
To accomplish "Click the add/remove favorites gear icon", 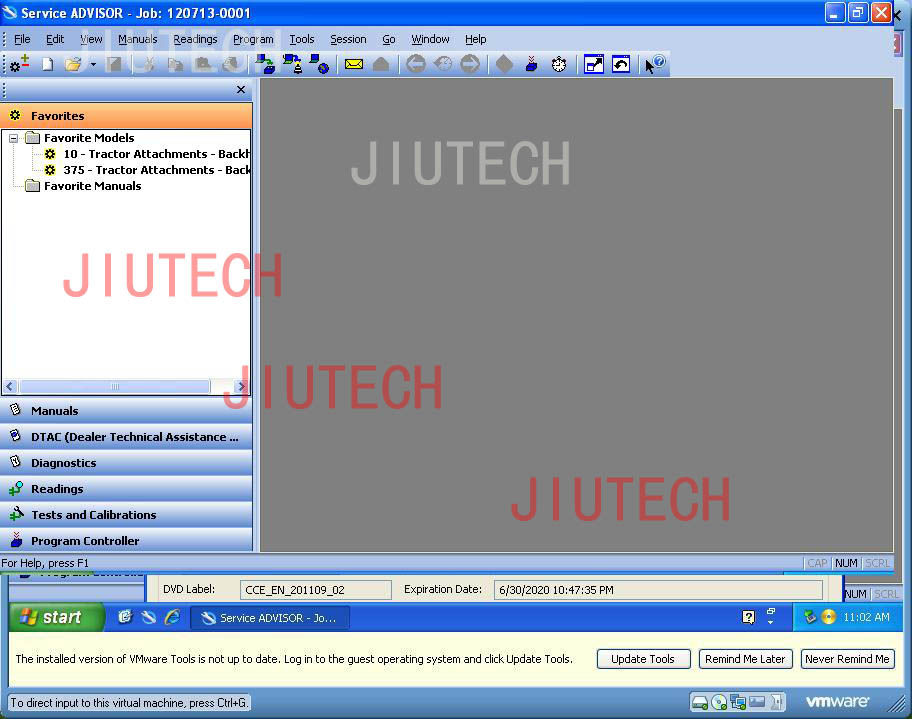I will pyautogui.click(x=19, y=64).
